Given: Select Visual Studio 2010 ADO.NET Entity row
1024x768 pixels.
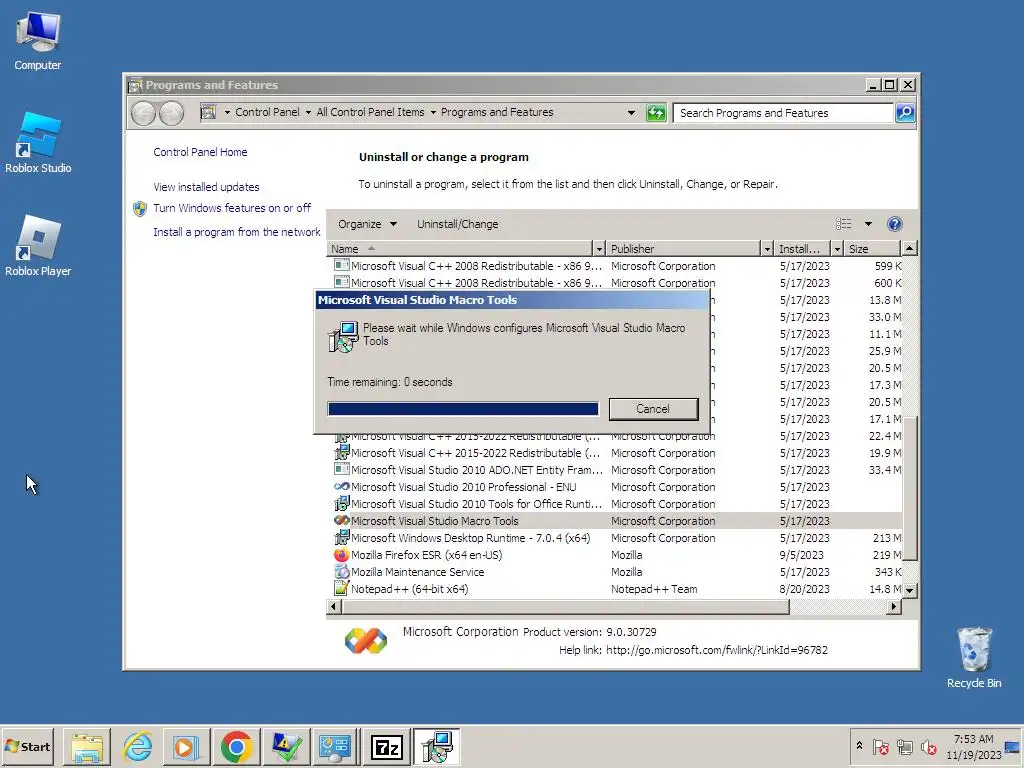Looking at the screenshot, I should point(614,470).
